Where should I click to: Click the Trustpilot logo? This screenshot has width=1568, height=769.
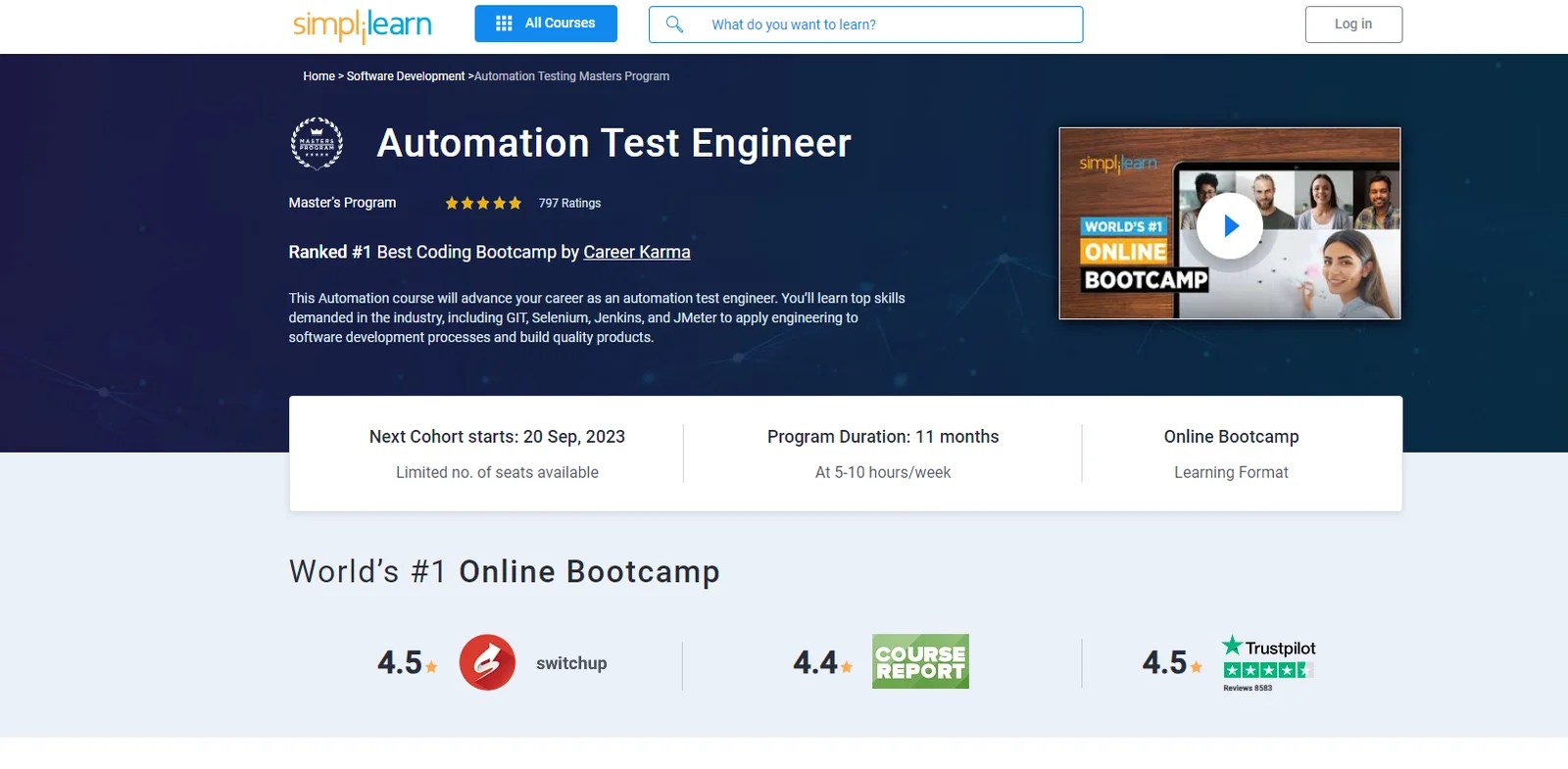click(x=1269, y=647)
